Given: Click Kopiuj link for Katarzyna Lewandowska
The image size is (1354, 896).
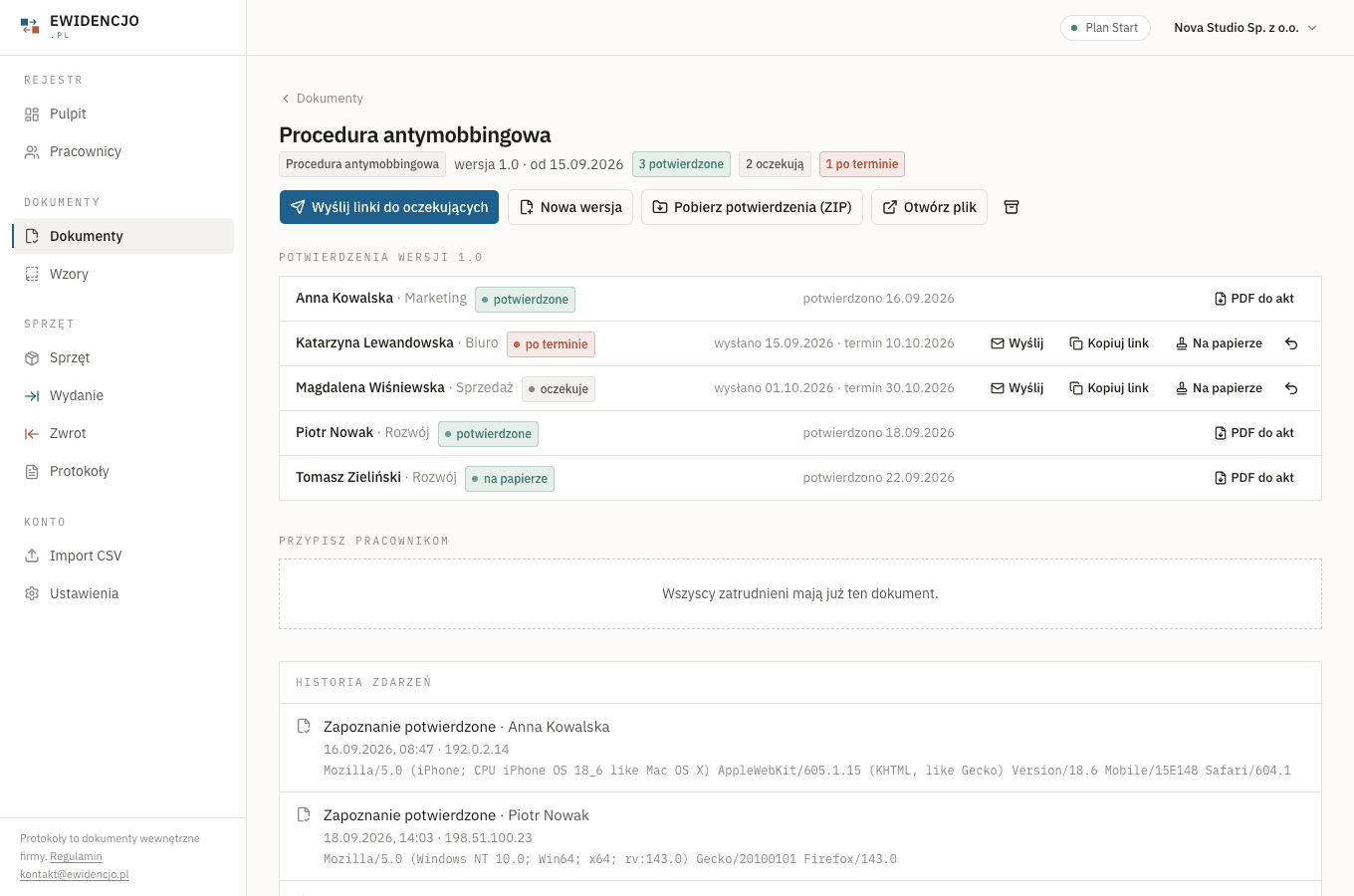Looking at the screenshot, I should tap(1109, 343).
